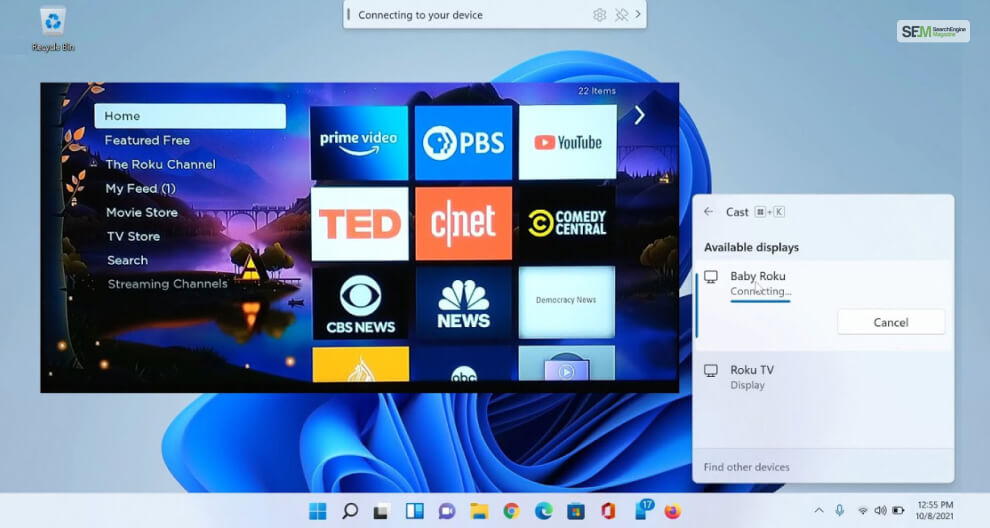Open the YouTube channel tile
The image size is (990, 528).
coord(568,142)
